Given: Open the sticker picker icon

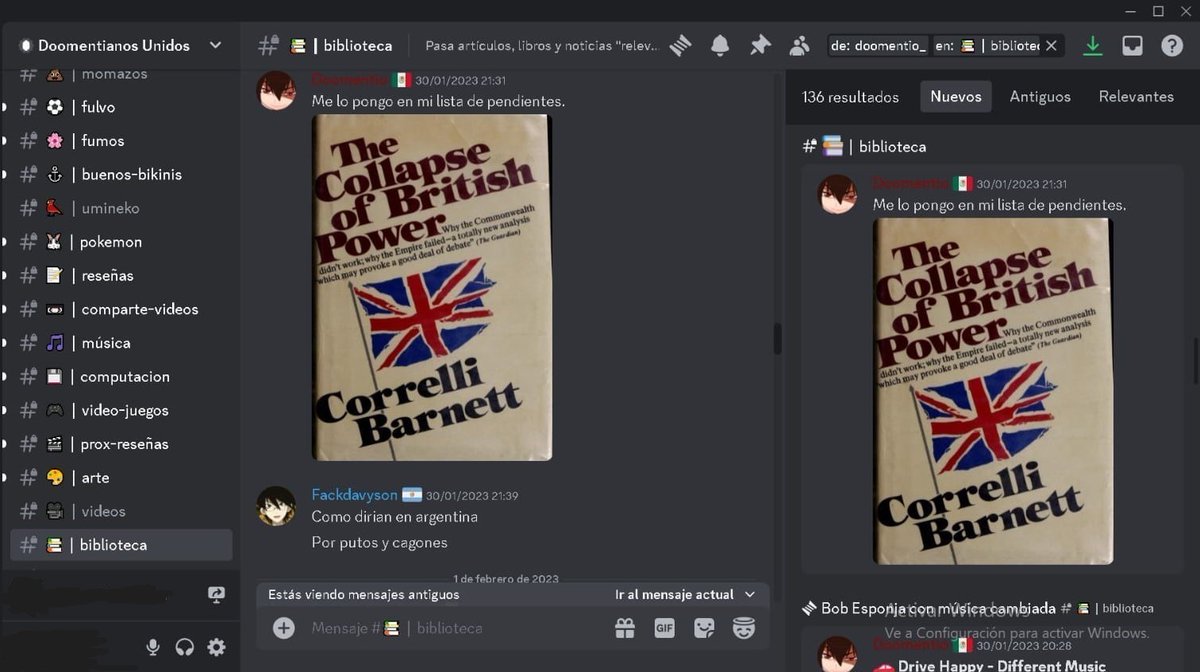Looking at the screenshot, I should click(704, 628).
